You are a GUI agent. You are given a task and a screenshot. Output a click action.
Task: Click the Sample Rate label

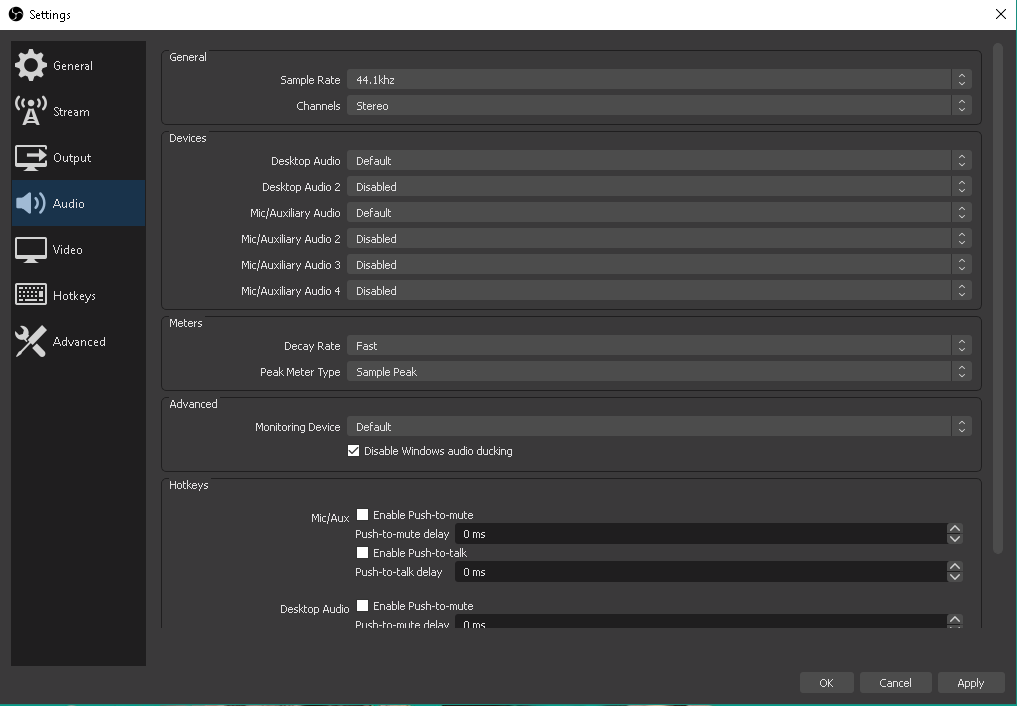[x=310, y=80]
